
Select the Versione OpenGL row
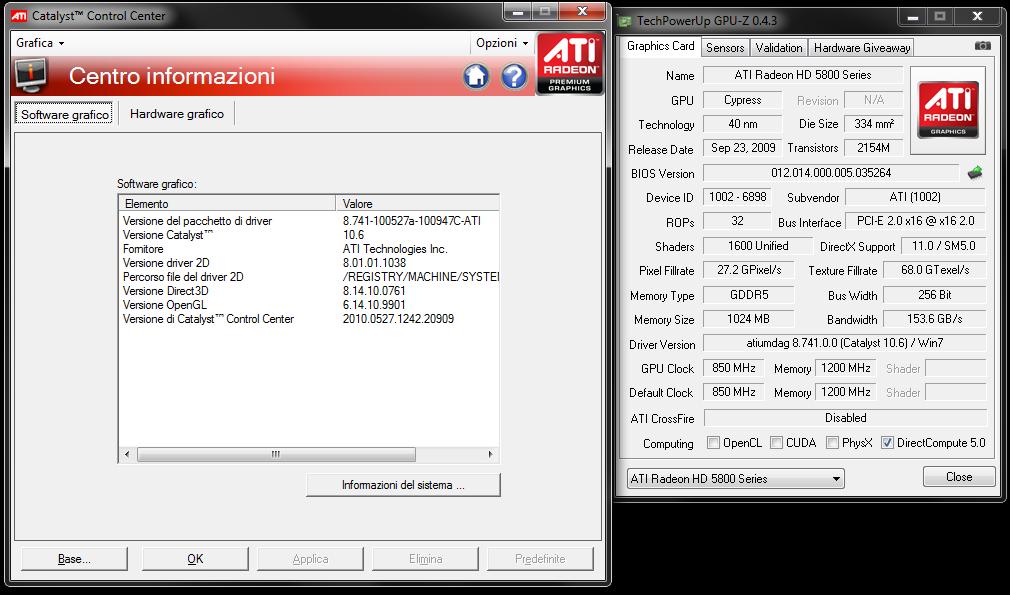(309, 305)
